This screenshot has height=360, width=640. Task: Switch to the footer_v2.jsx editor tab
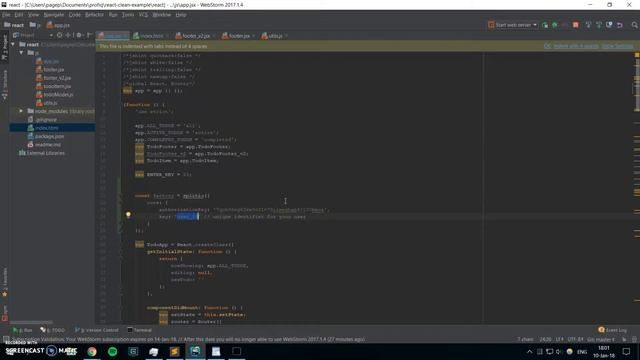click(x=195, y=36)
